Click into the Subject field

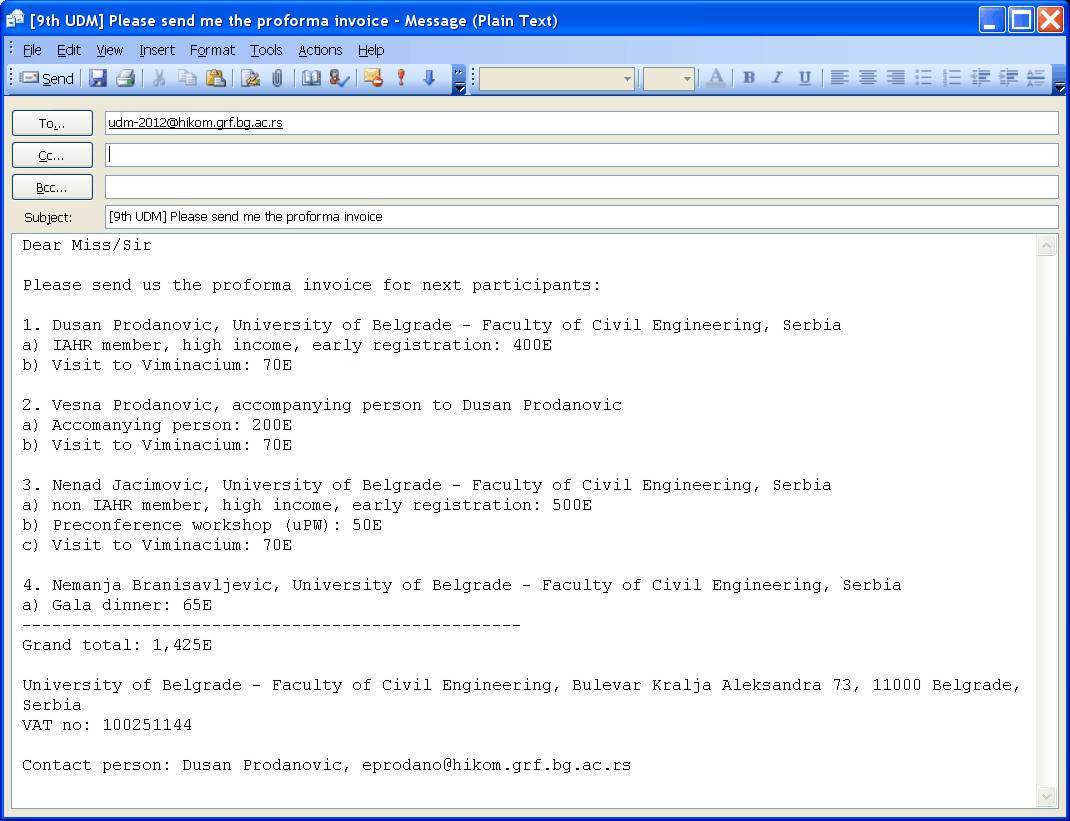coord(580,217)
